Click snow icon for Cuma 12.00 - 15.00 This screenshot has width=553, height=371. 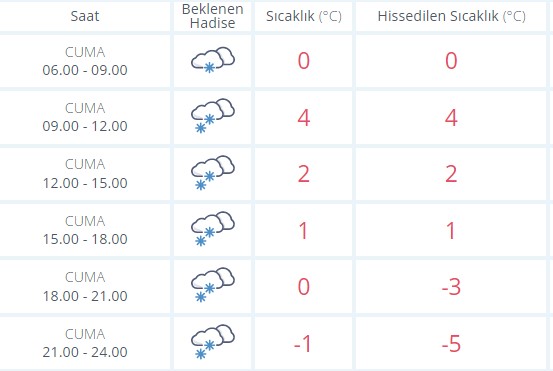[x=213, y=173]
